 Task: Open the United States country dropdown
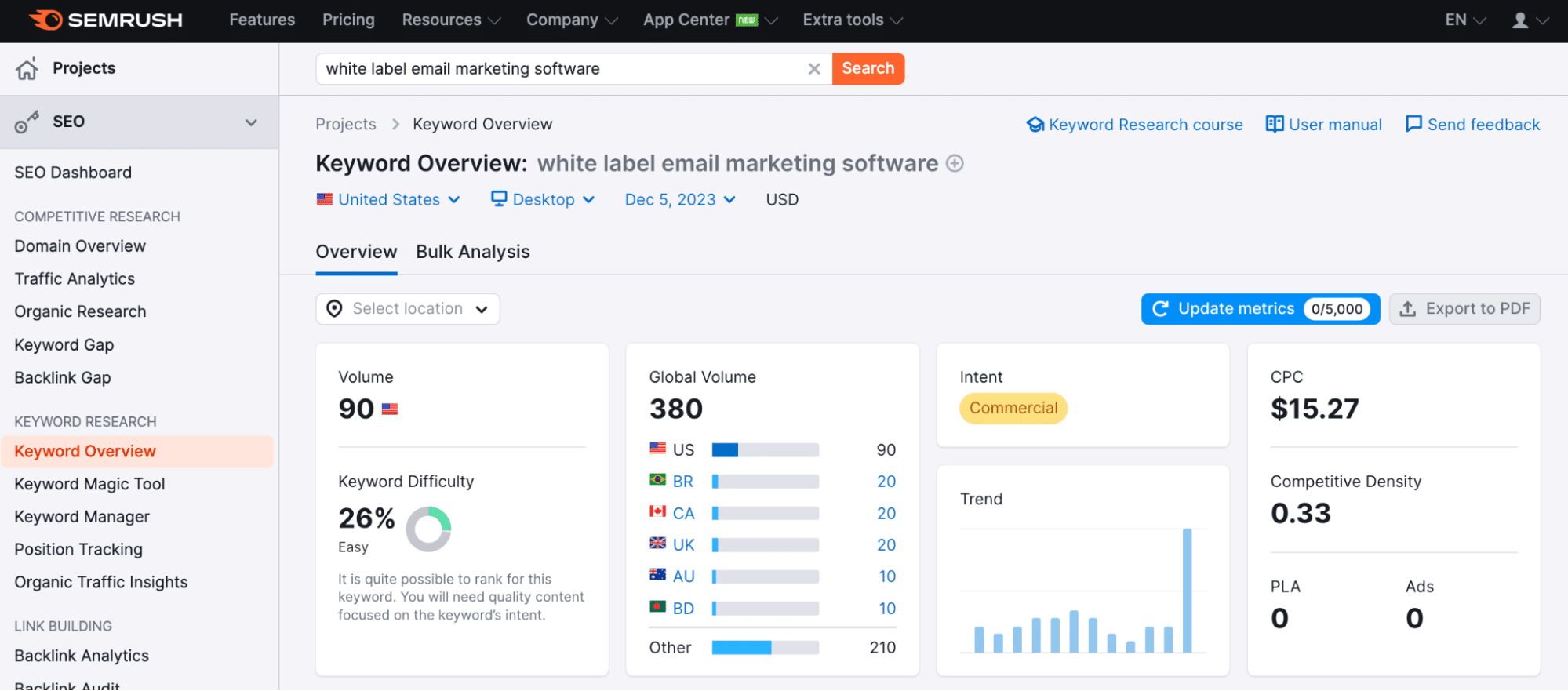click(388, 199)
